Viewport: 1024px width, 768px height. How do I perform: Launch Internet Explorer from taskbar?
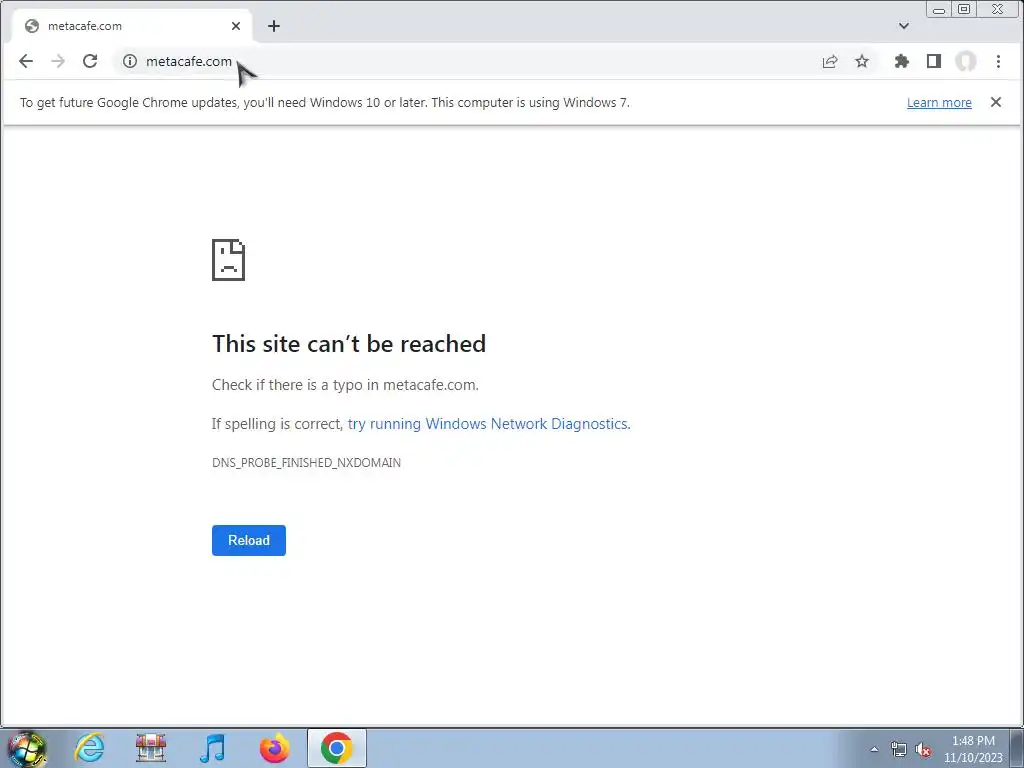tap(89, 748)
